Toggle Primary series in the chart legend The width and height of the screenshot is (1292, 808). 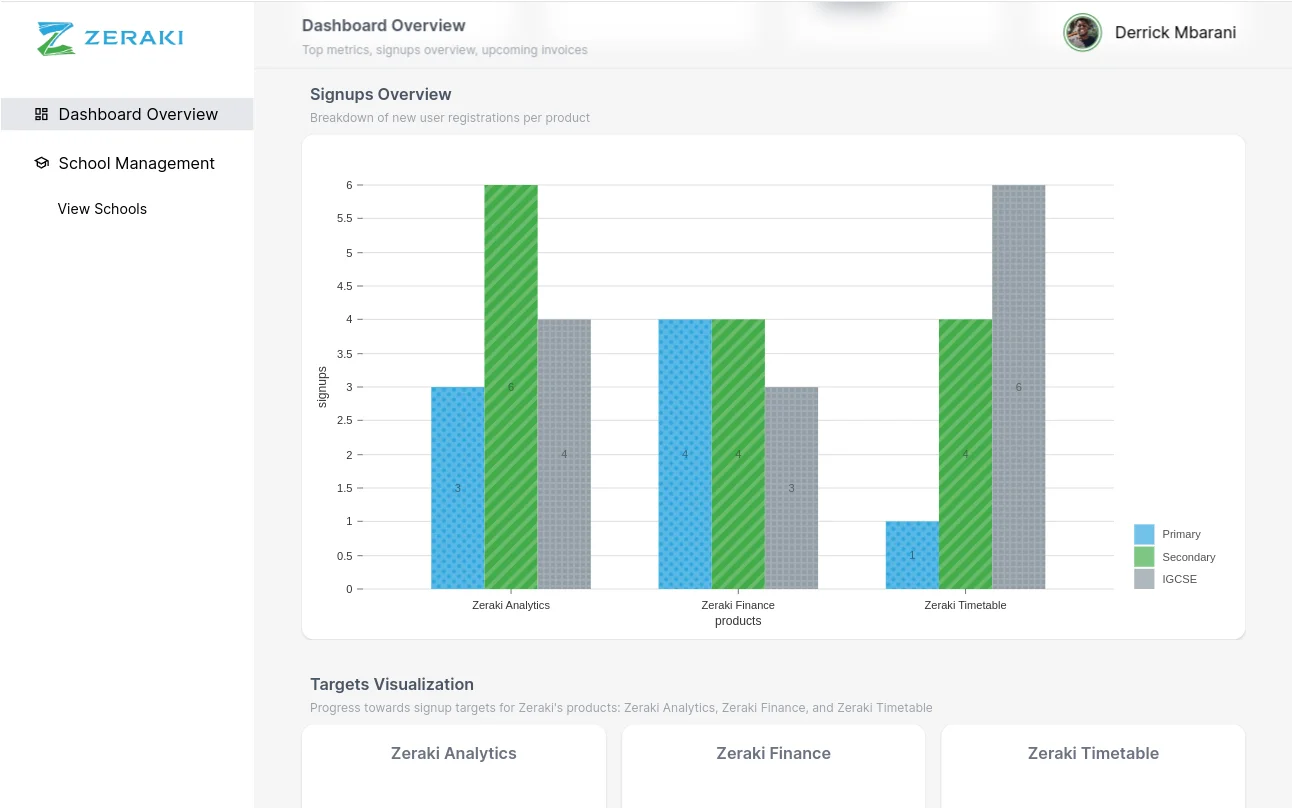click(1144, 534)
